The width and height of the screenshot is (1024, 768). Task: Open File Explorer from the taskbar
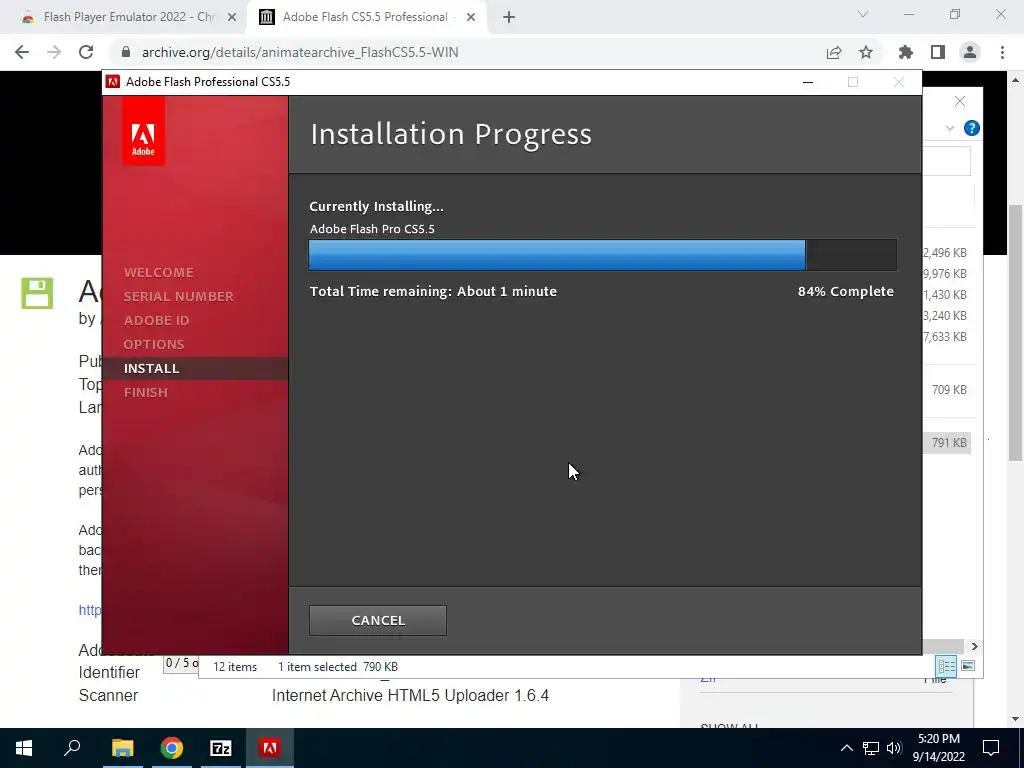pos(122,748)
